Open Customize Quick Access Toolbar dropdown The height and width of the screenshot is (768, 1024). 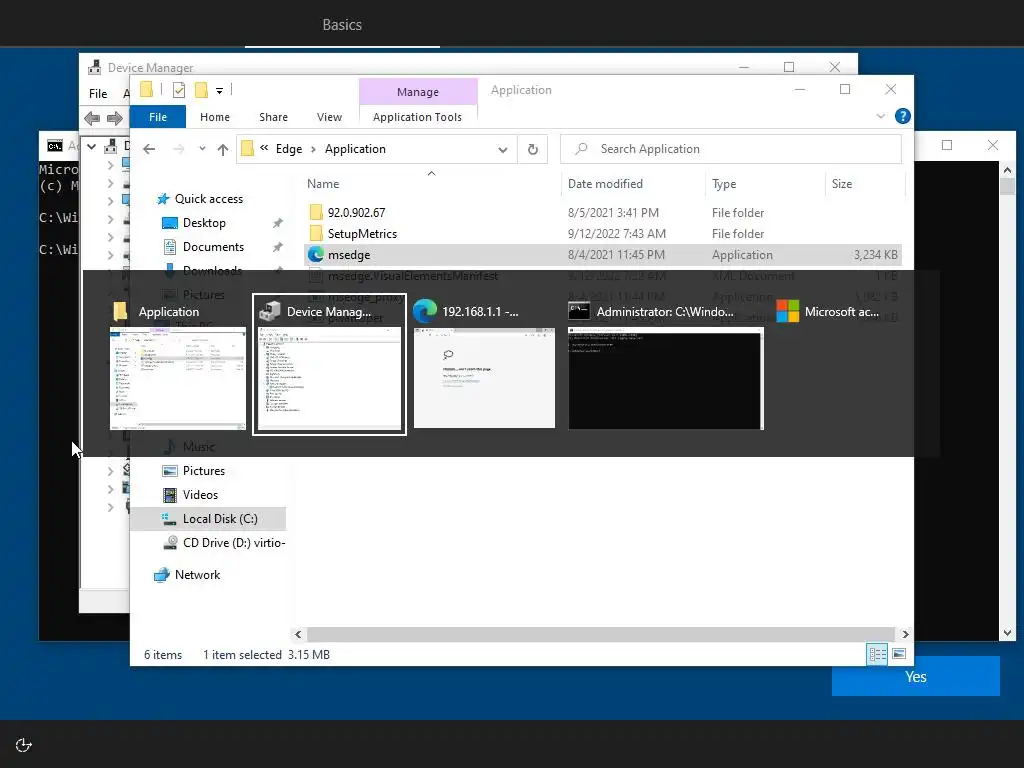(x=219, y=91)
